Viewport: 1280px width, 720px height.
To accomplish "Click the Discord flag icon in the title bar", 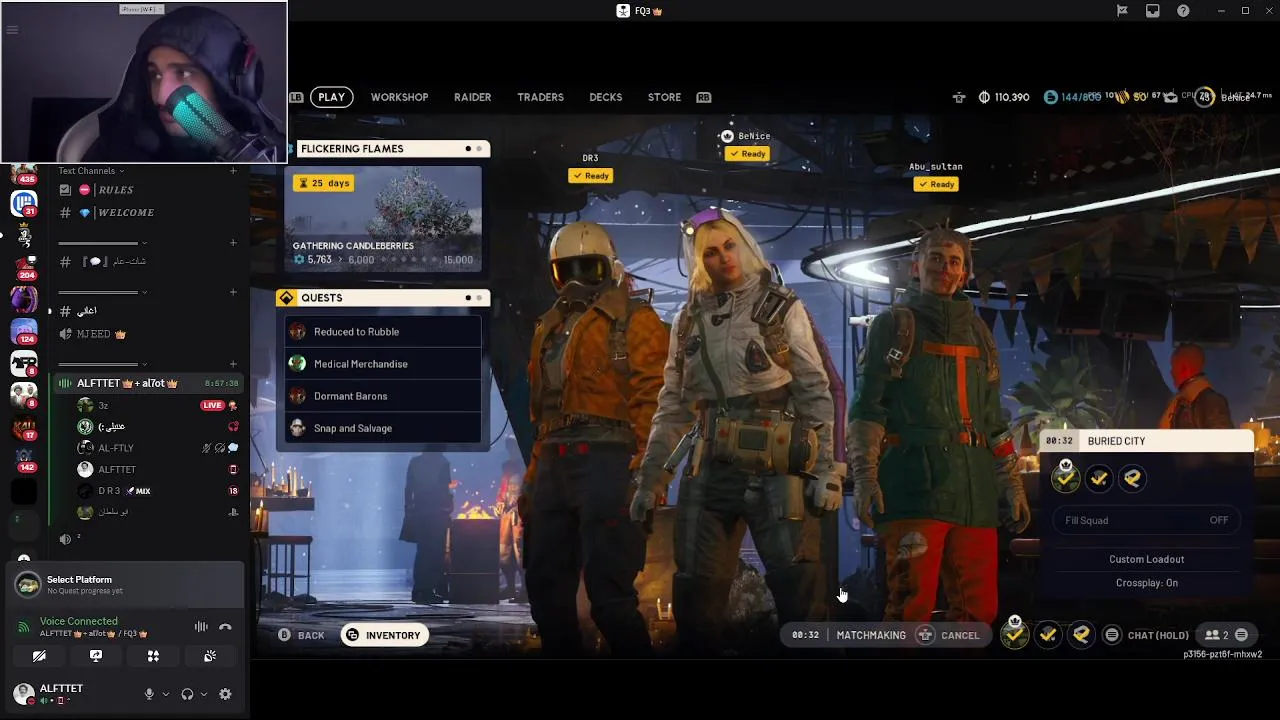I will (x=1122, y=11).
